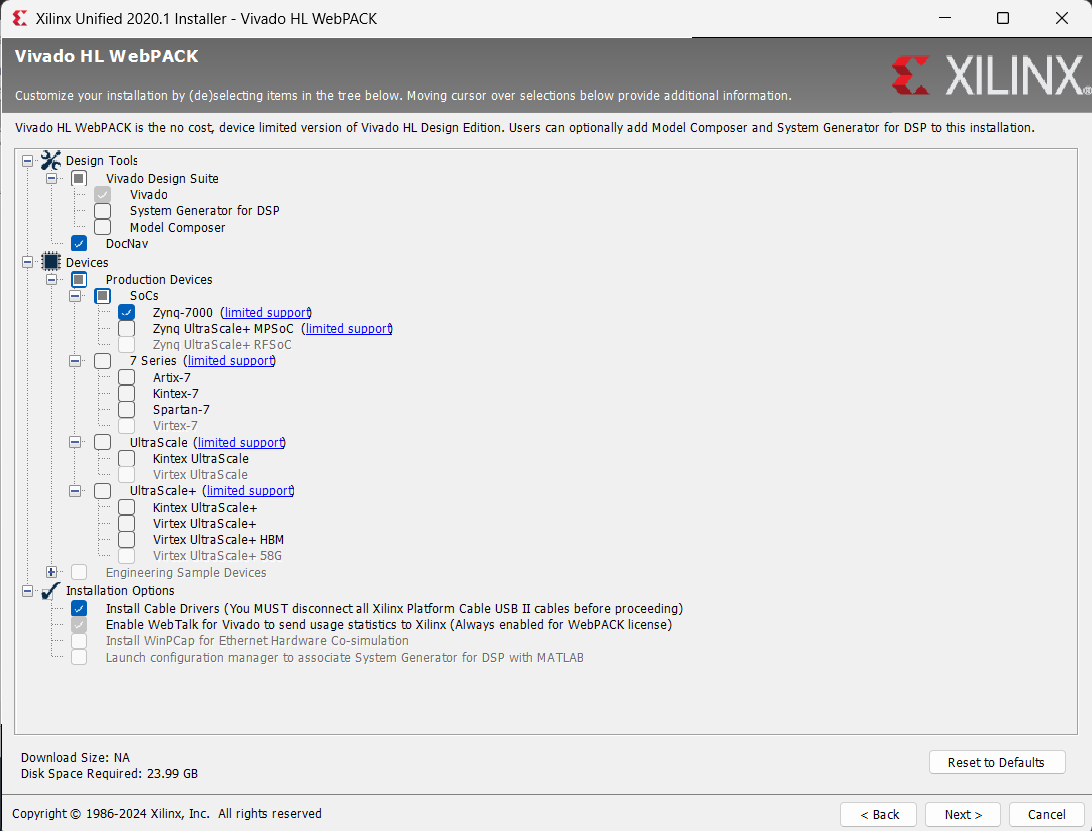Toggle the Production Devices checkbox
Screen dimensions: 1092x831
point(79,279)
